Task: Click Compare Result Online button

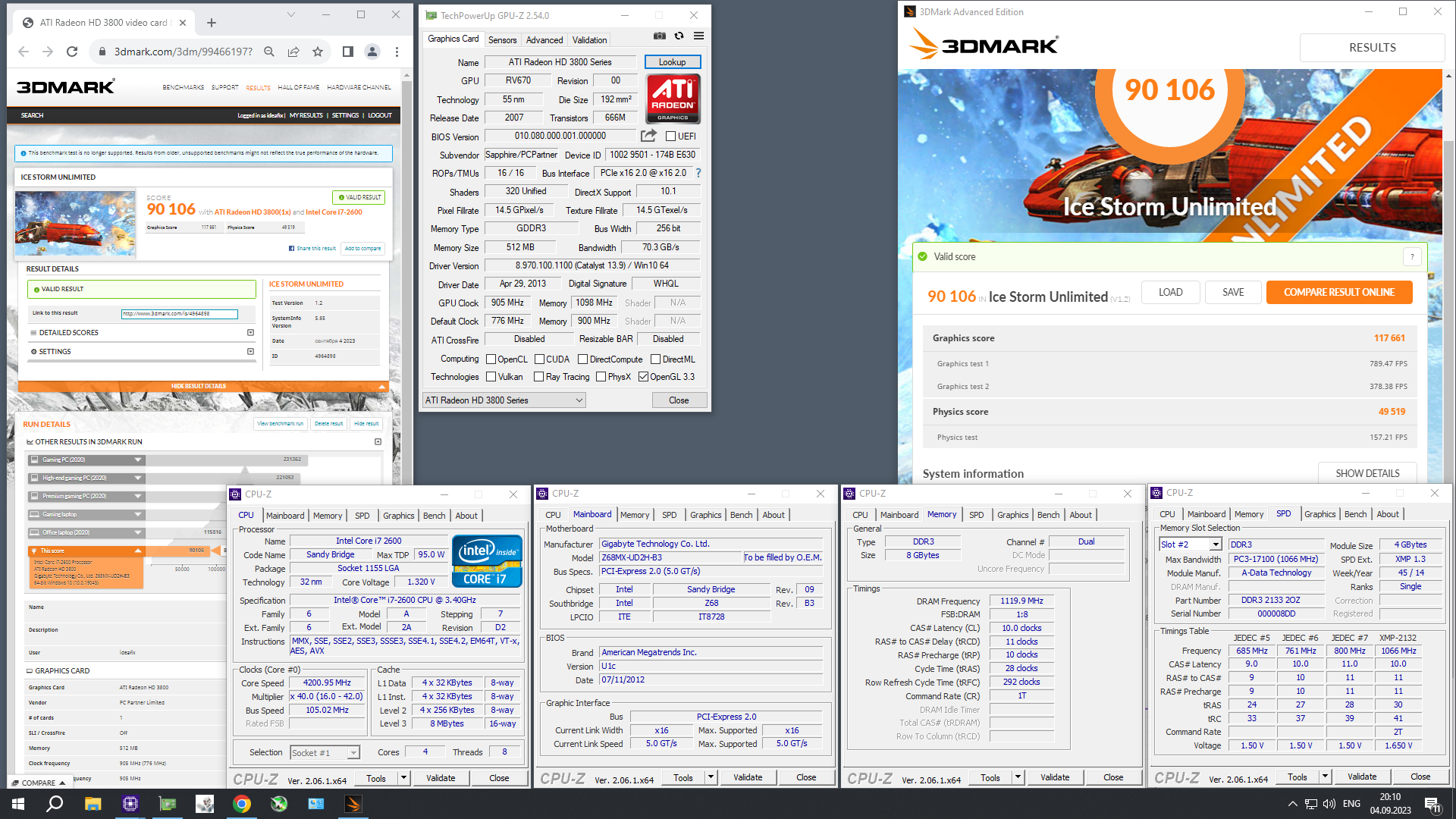Action: 1339,293
